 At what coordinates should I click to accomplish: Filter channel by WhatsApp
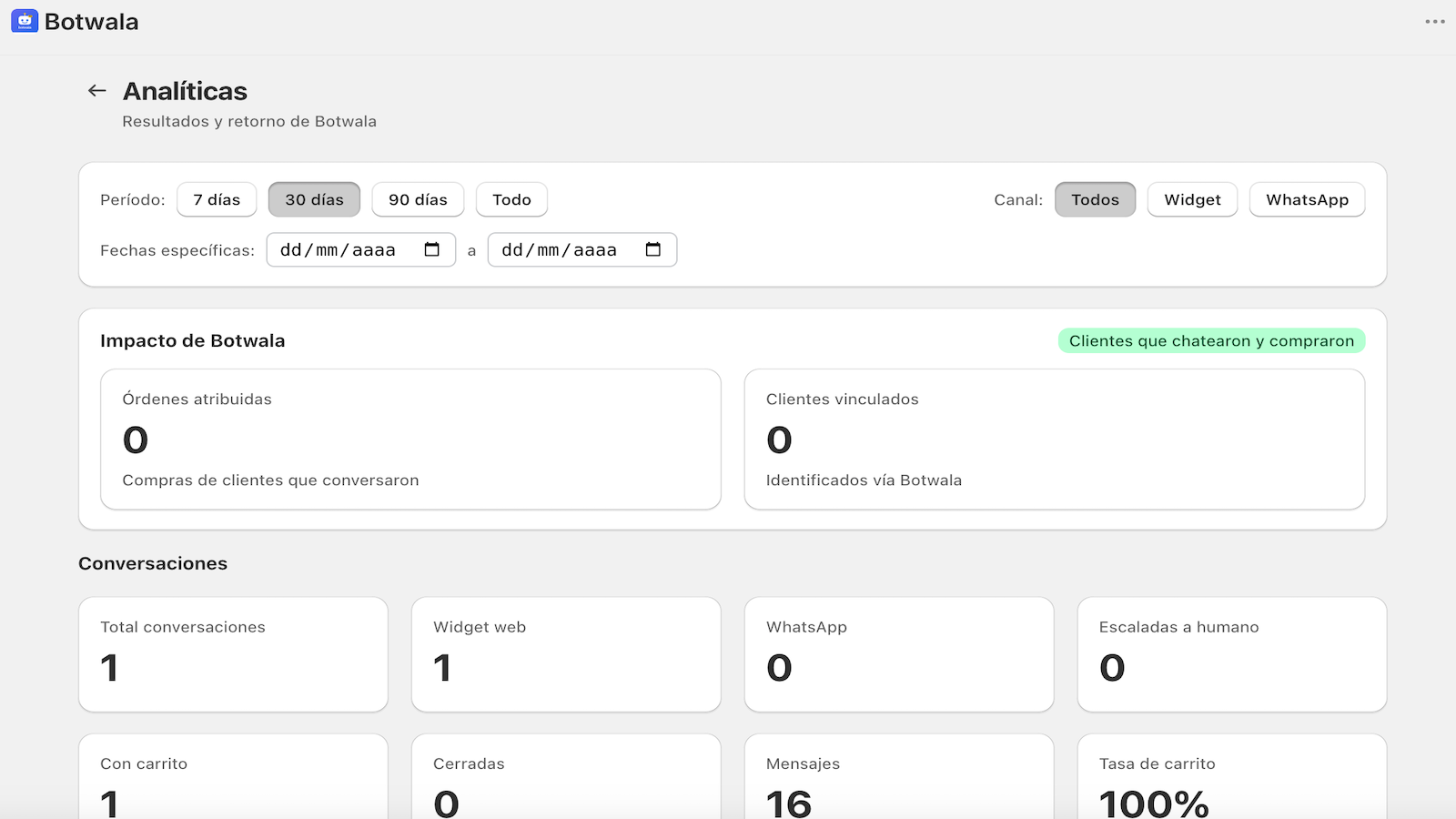[x=1307, y=199]
